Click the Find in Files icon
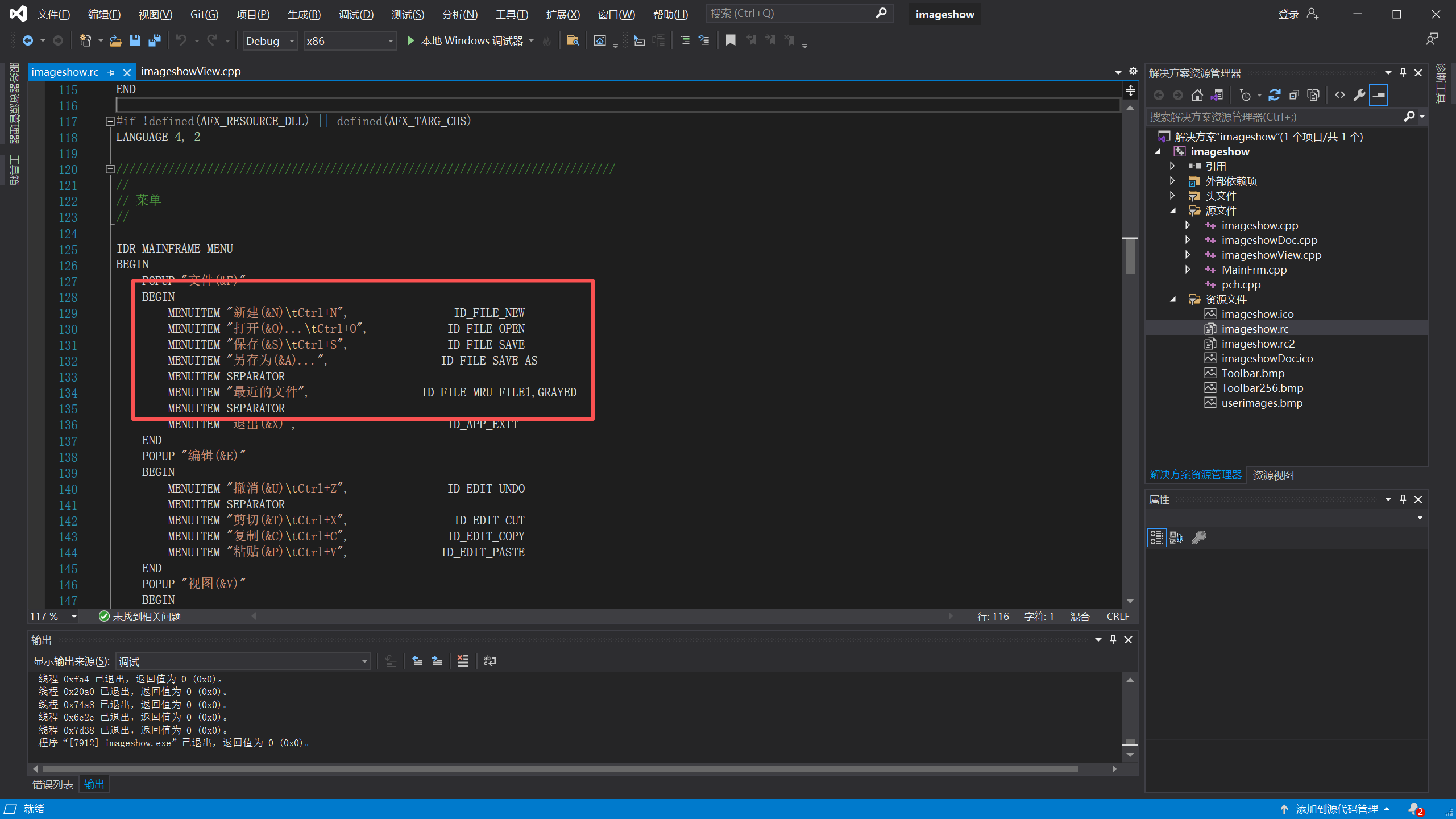The height and width of the screenshot is (819, 1456). pos(573,40)
